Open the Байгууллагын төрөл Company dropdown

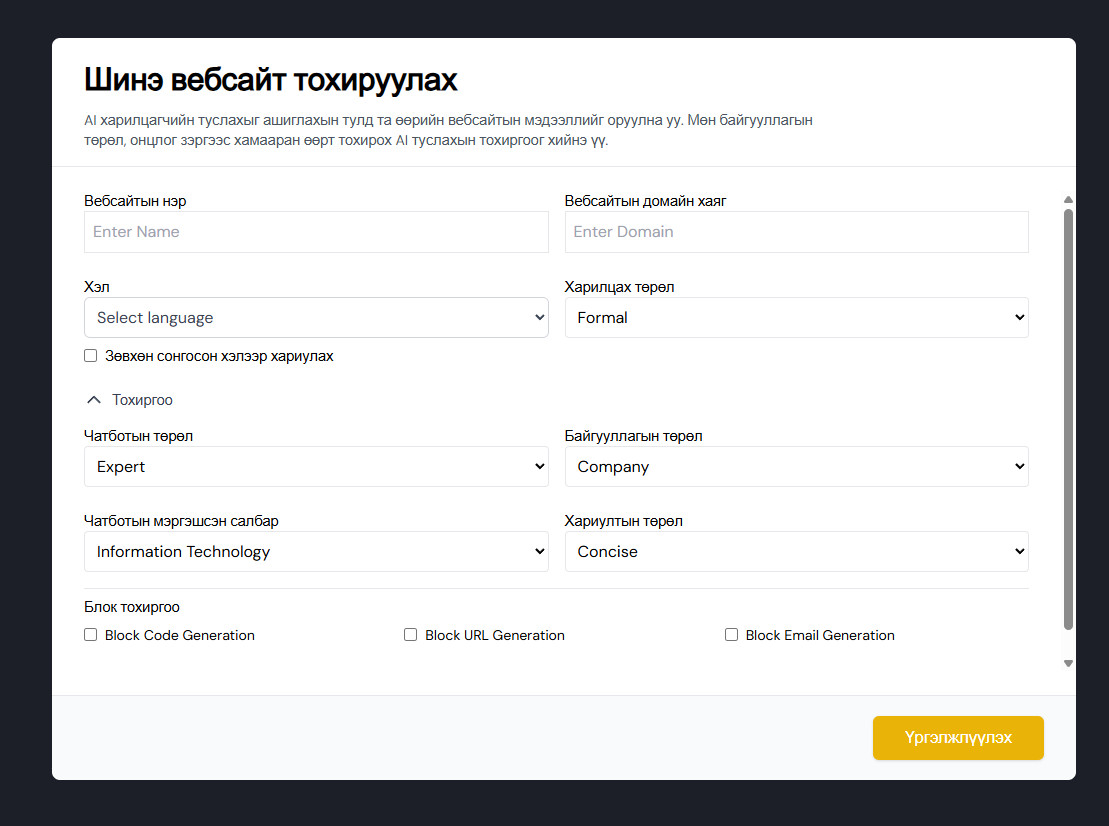796,467
